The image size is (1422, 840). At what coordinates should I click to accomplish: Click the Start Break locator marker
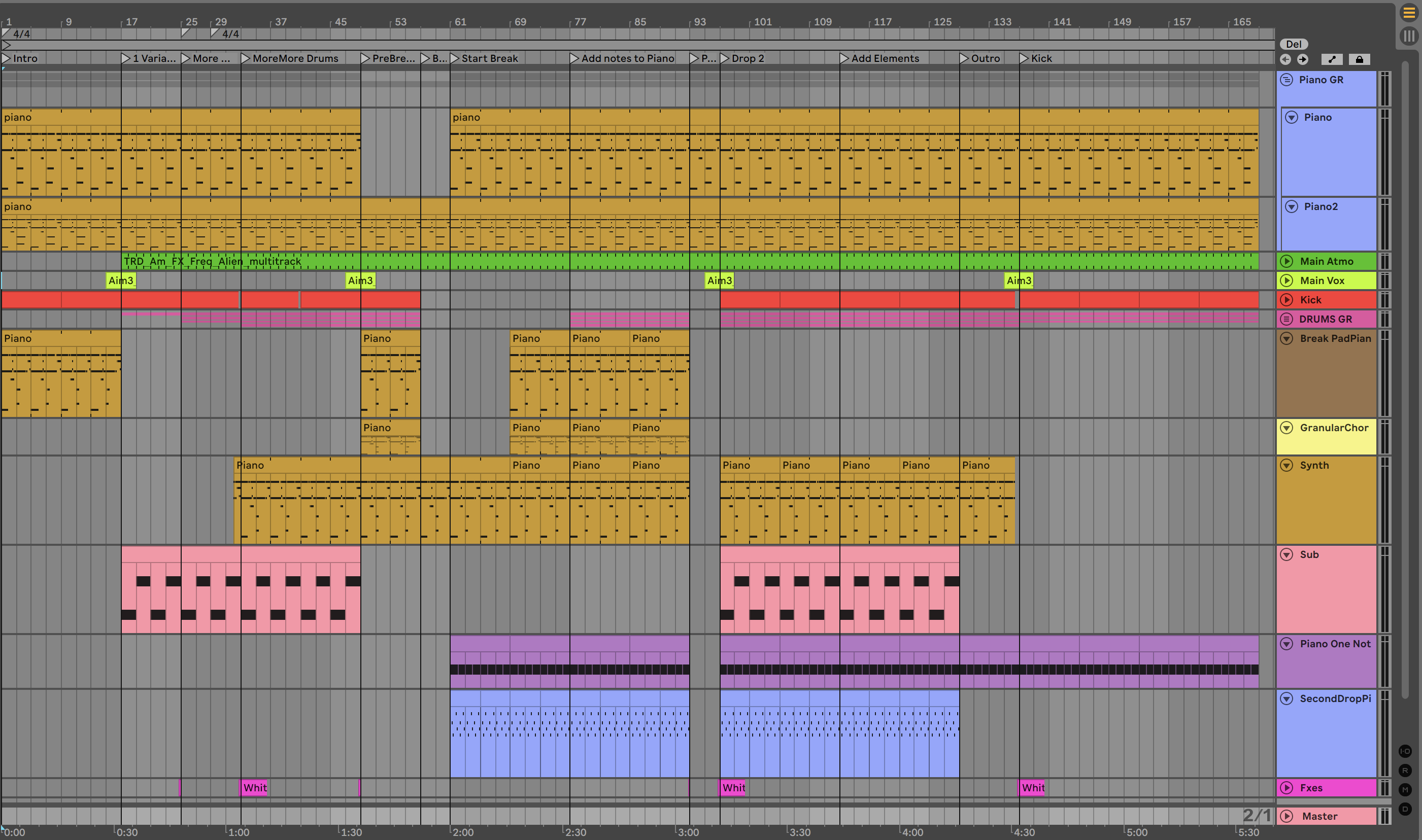(x=455, y=58)
